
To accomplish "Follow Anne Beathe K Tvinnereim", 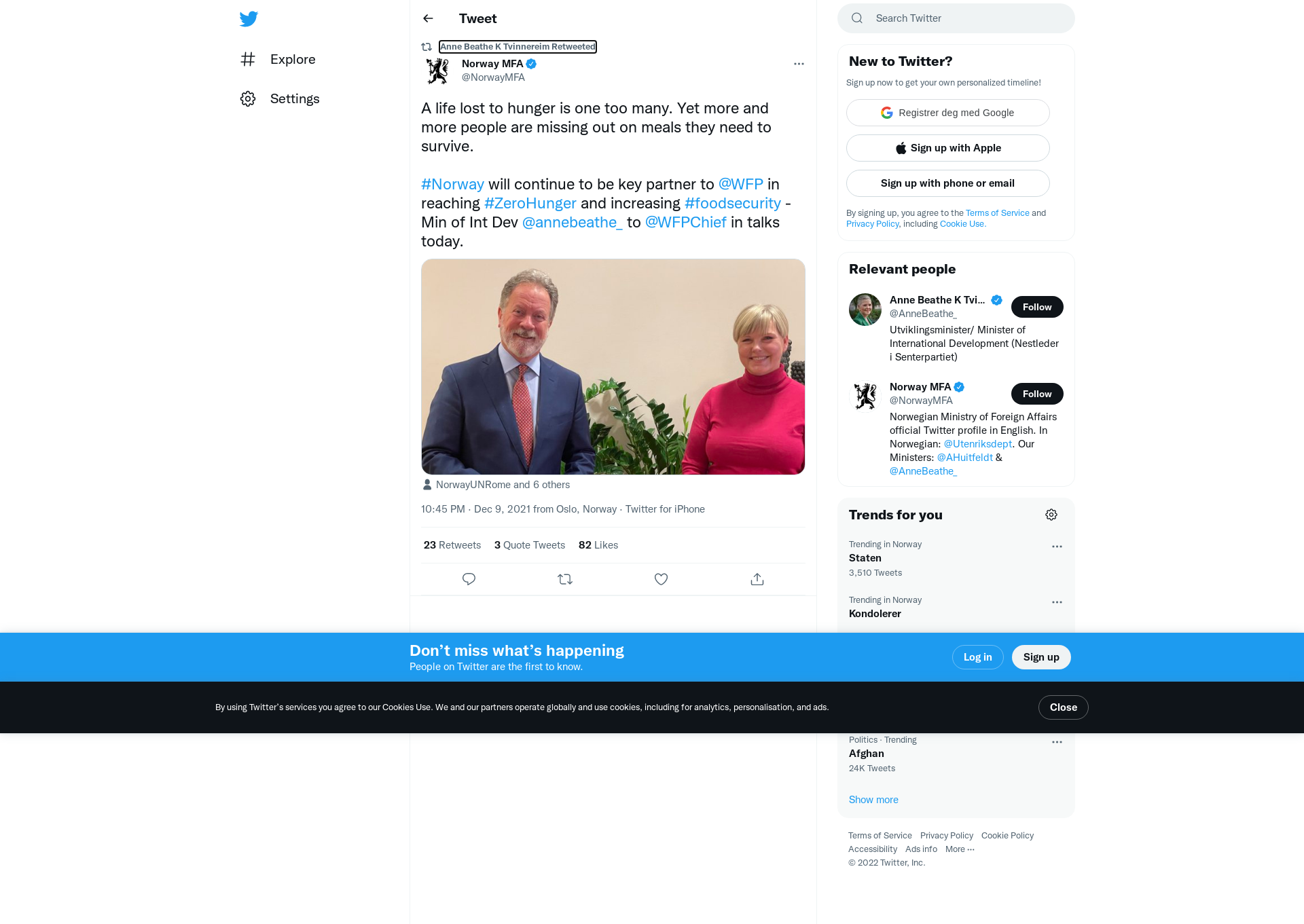I will point(1037,307).
